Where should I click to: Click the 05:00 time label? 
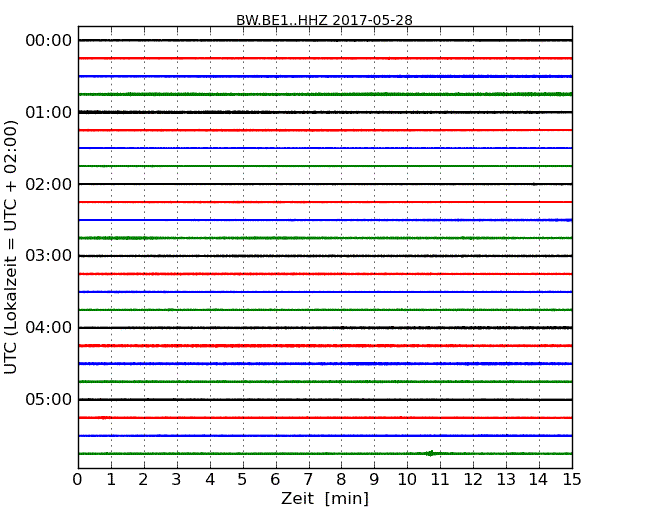click(49, 399)
